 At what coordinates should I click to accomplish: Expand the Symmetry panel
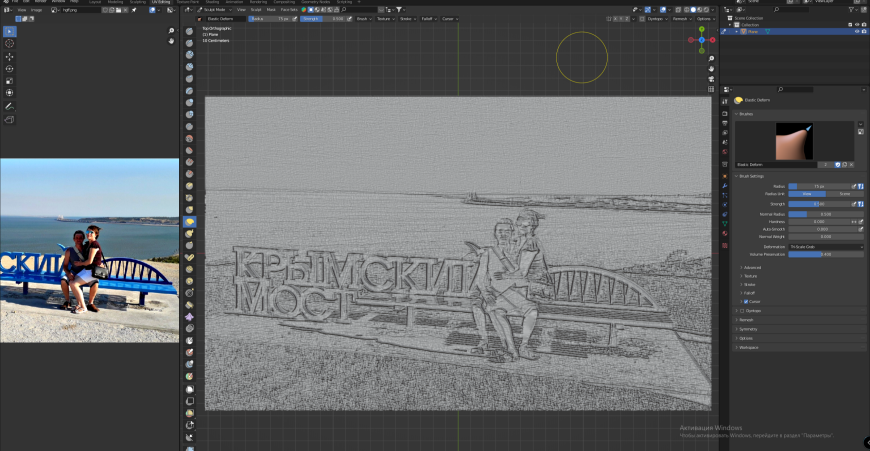point(747,329)
